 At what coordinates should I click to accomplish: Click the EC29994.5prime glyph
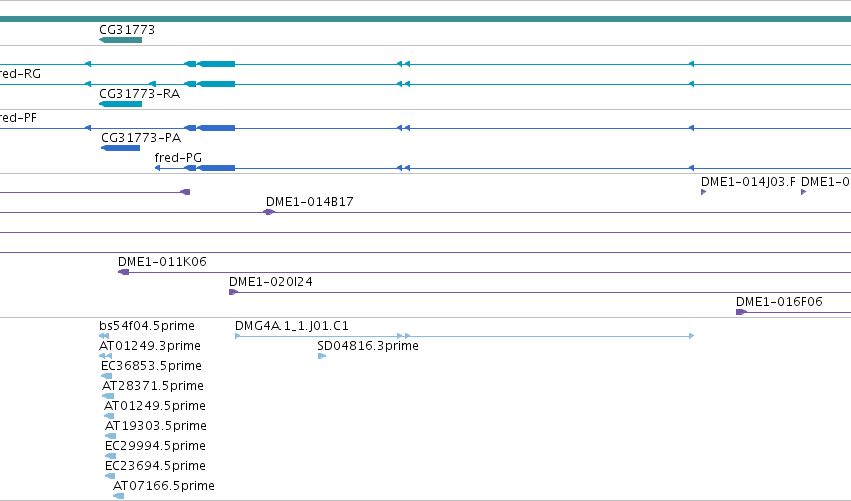click(111, 456)
